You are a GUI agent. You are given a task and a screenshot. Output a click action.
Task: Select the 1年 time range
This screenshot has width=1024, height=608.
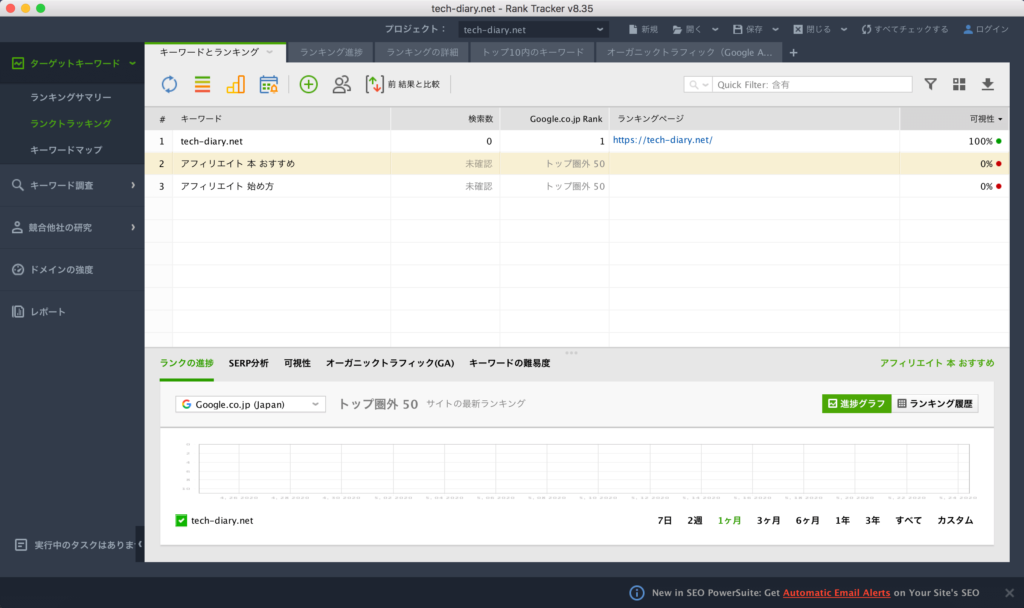(842, 520)
